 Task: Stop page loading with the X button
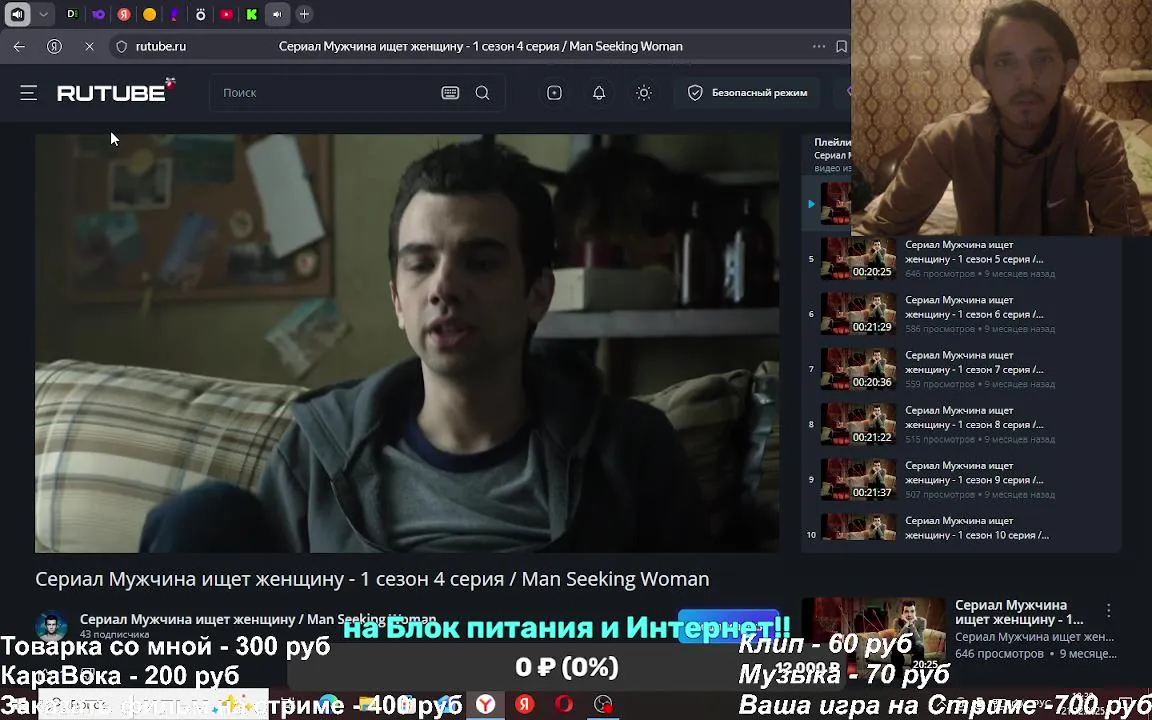click(x=89, y=46)
